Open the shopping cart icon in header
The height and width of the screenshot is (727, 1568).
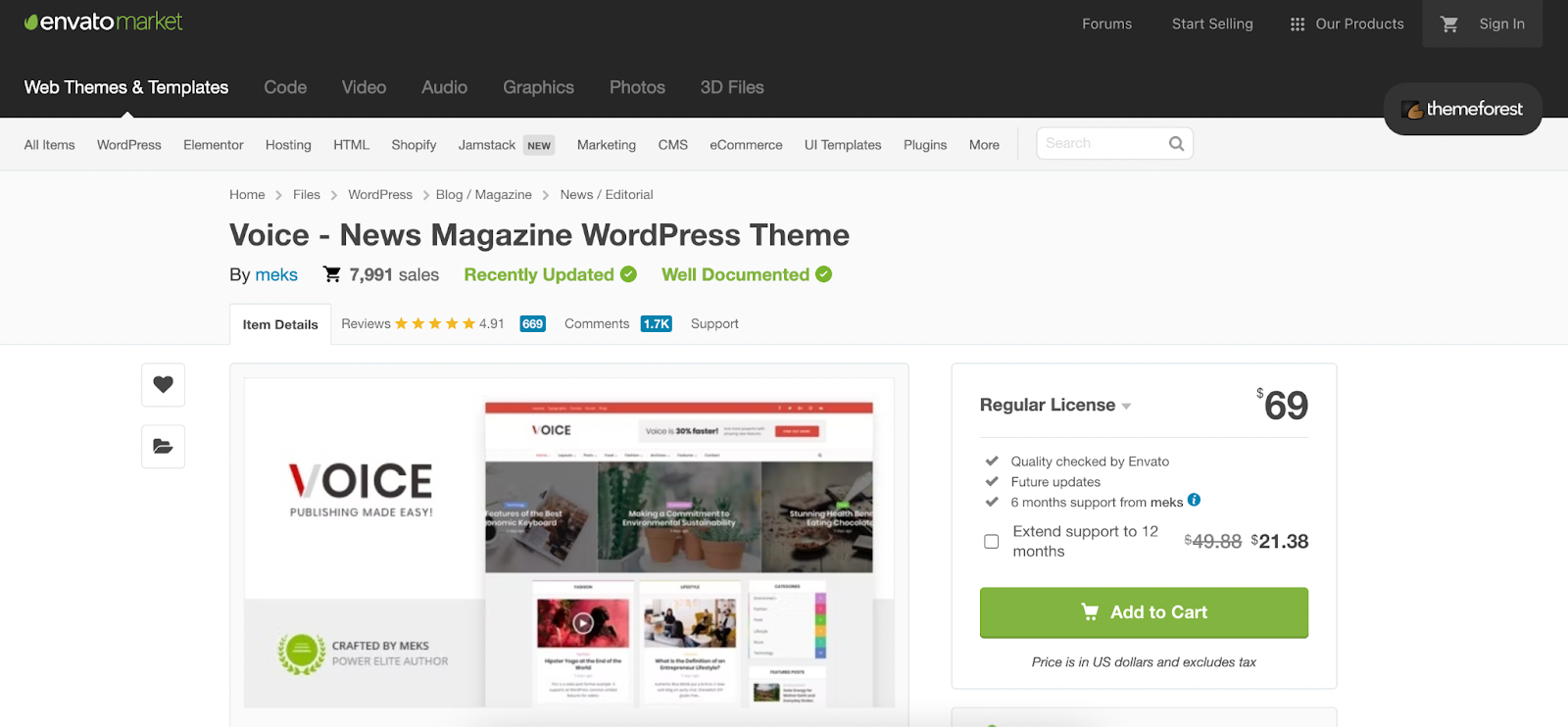click(x=1449, y=24)
